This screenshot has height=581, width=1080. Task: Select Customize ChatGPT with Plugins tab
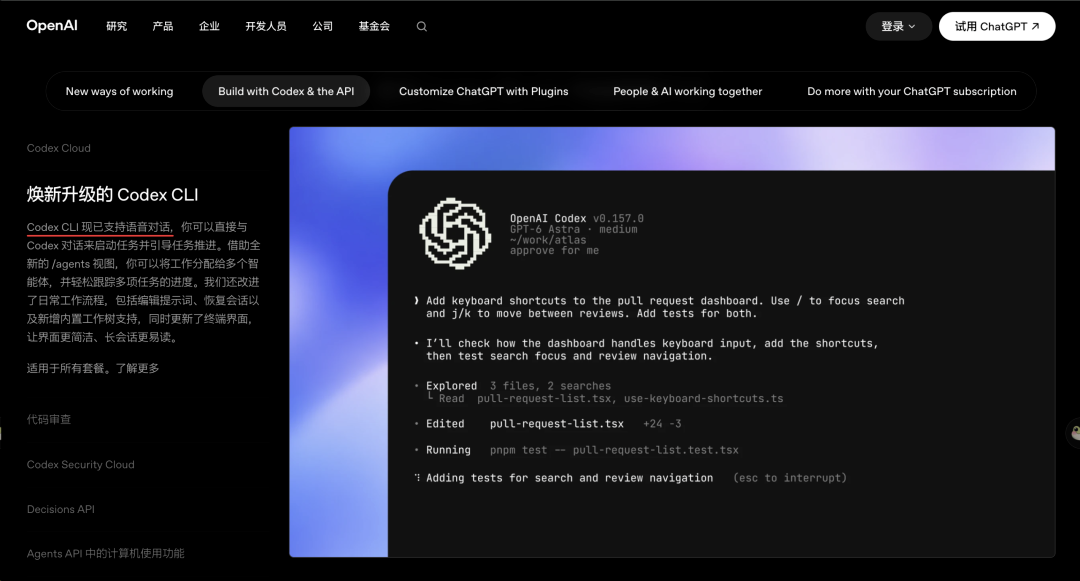click(x=484, y=91)
